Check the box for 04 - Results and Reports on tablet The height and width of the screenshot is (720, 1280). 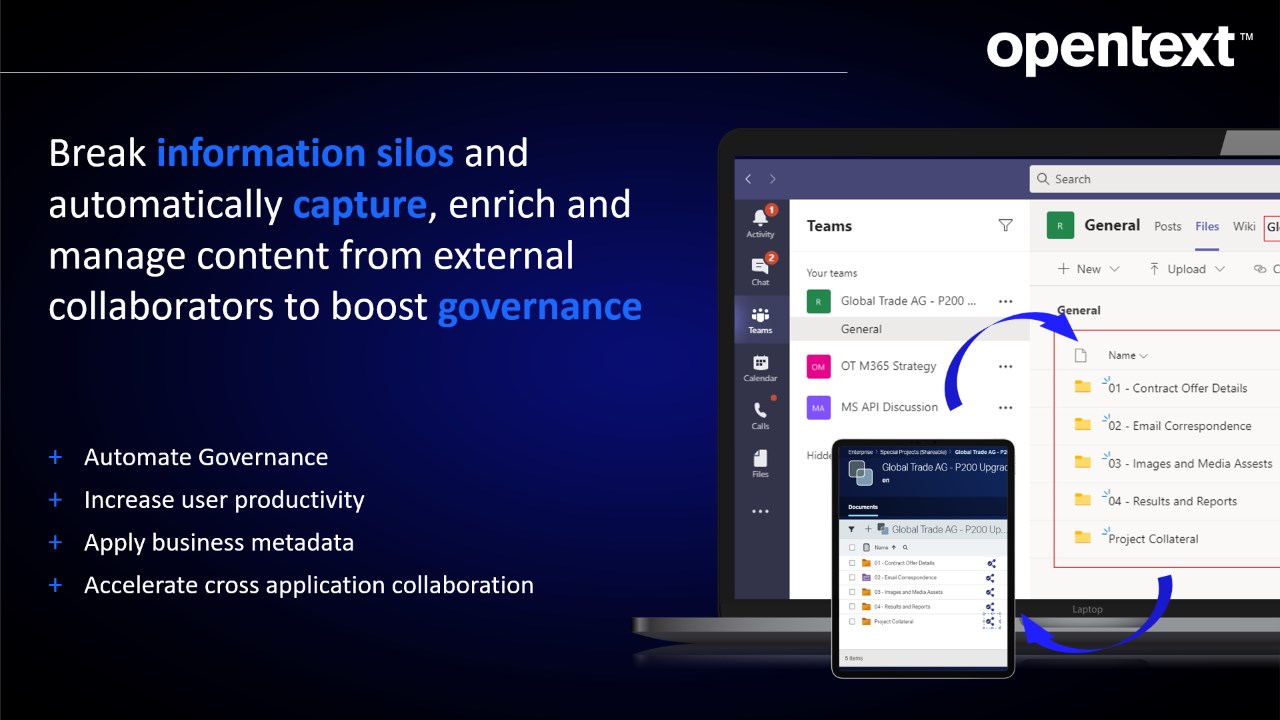coord(852,606)
